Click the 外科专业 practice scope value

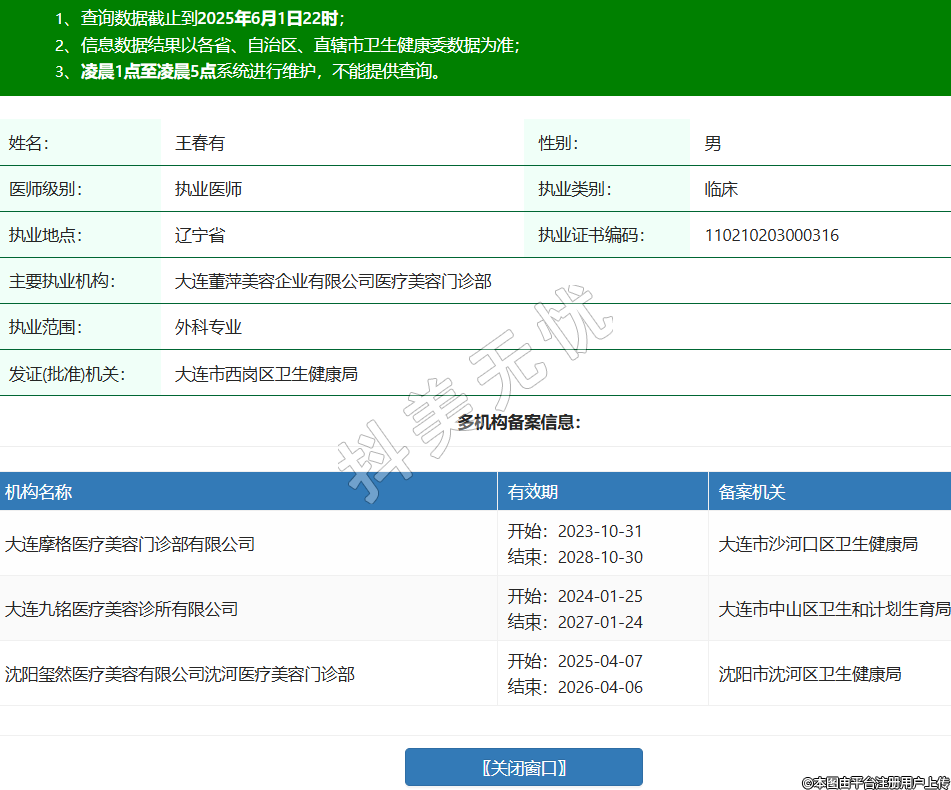click(x=208, y=328)
